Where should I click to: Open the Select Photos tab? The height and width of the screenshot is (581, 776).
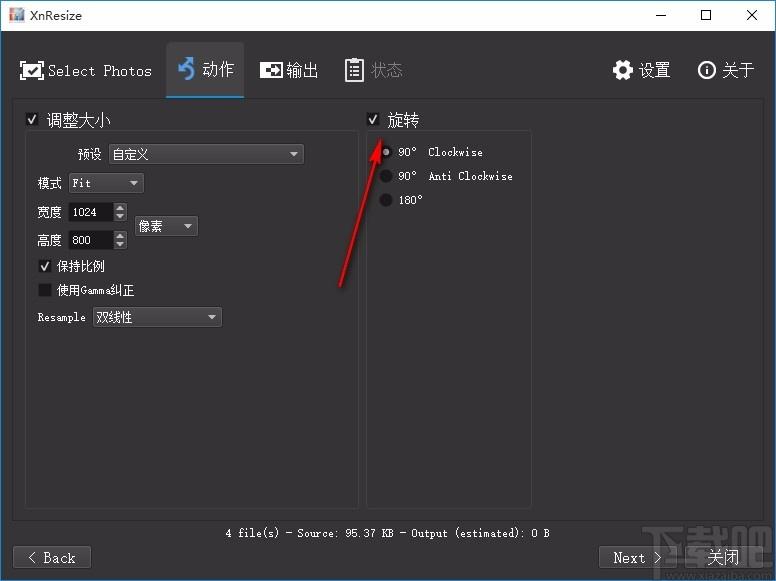(86, 70)
